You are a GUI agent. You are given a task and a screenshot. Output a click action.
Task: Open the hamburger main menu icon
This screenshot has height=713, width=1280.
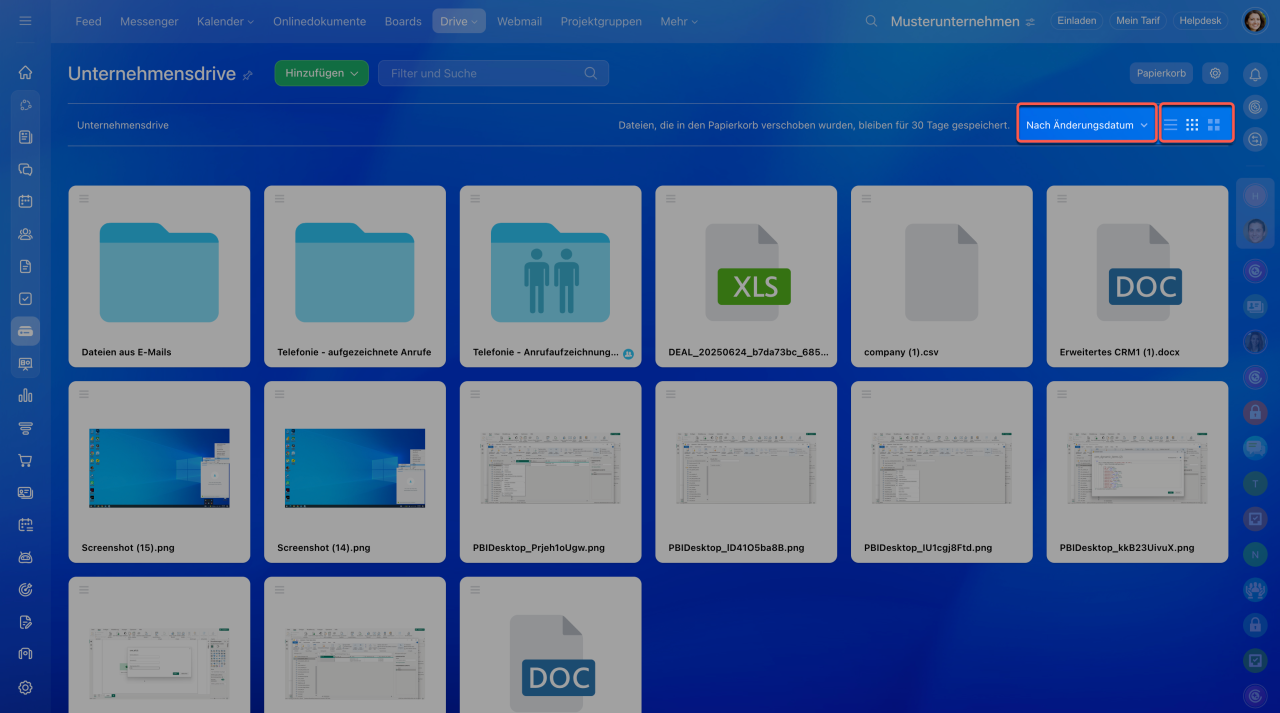[x=25, y=21]
